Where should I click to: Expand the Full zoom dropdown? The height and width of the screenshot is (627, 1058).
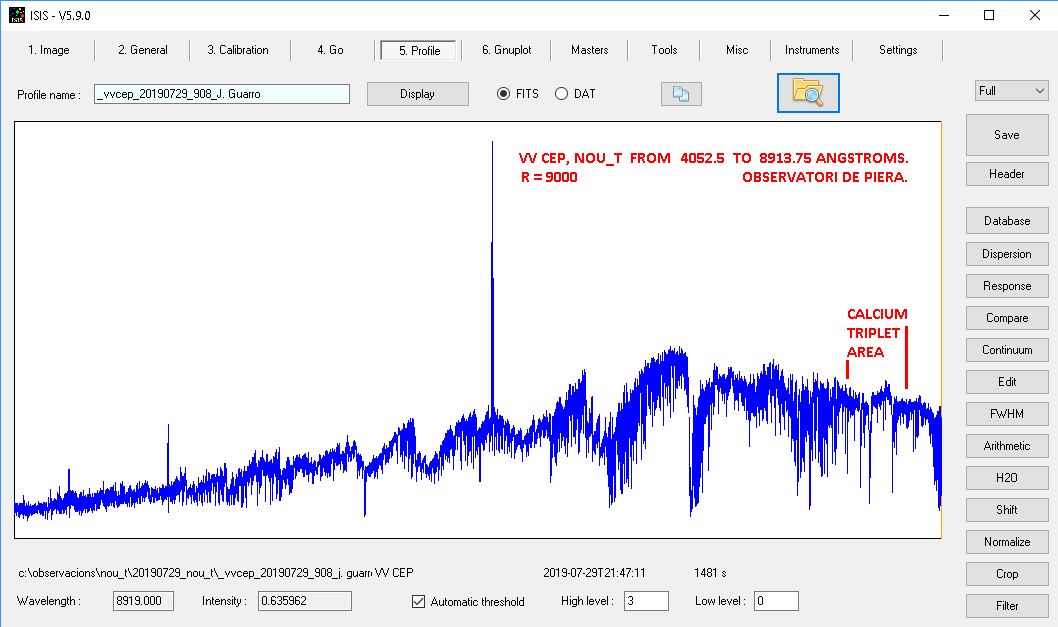point(1011,91)
